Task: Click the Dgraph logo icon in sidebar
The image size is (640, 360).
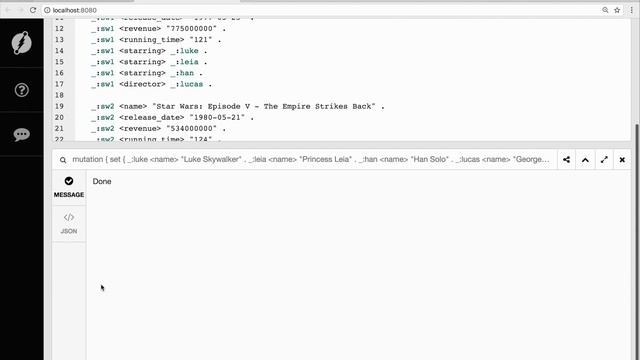Action: (x=22, y=42)
